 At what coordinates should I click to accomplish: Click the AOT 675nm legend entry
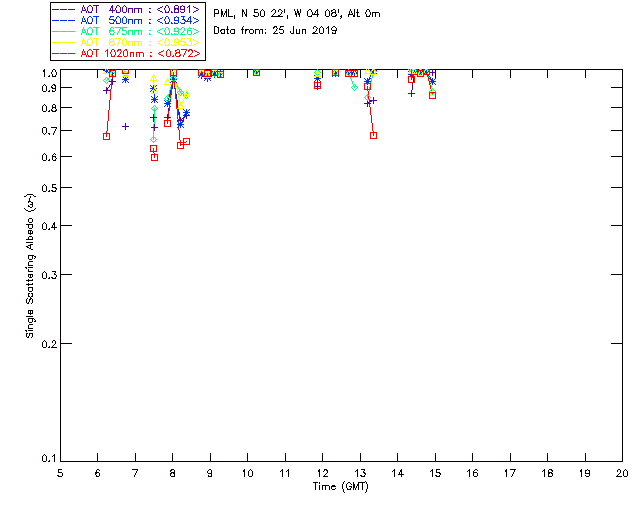(127, 31)
